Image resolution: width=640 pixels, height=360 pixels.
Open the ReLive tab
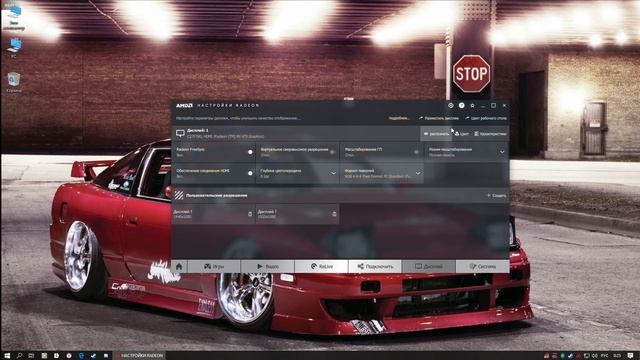click(x=321, y=267)
